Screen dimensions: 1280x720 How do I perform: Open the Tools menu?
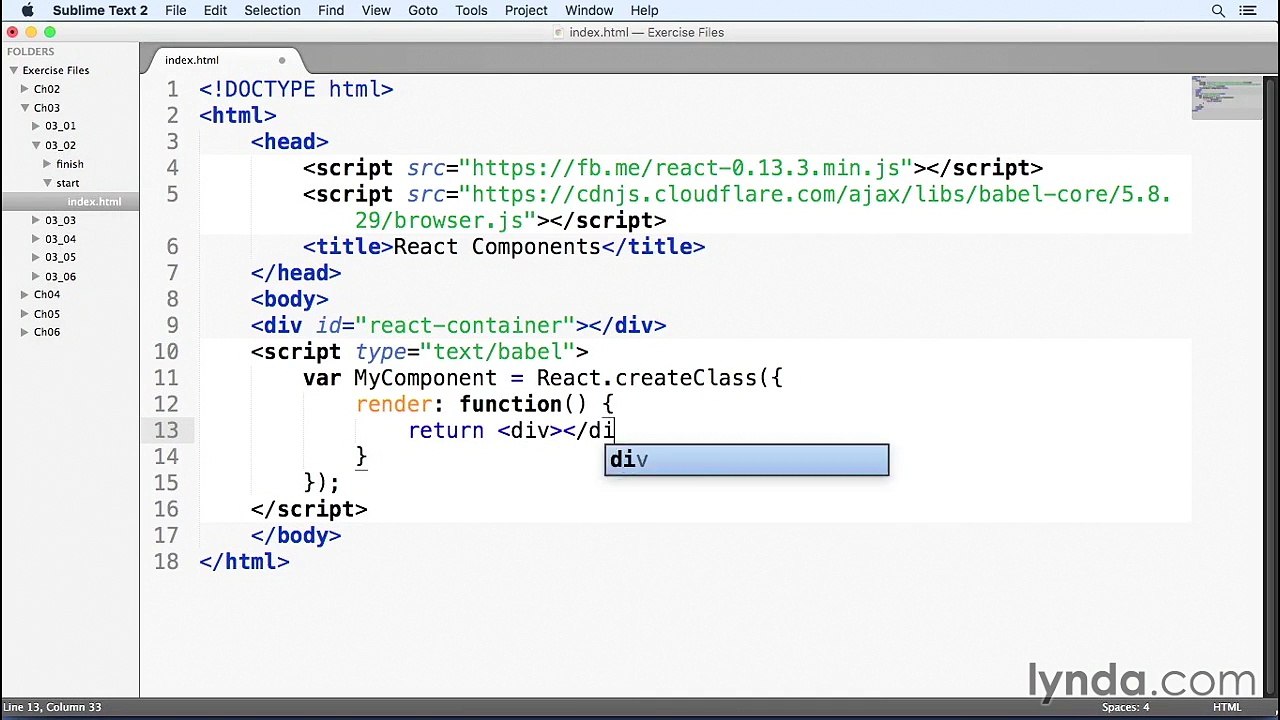click(471, 10)
